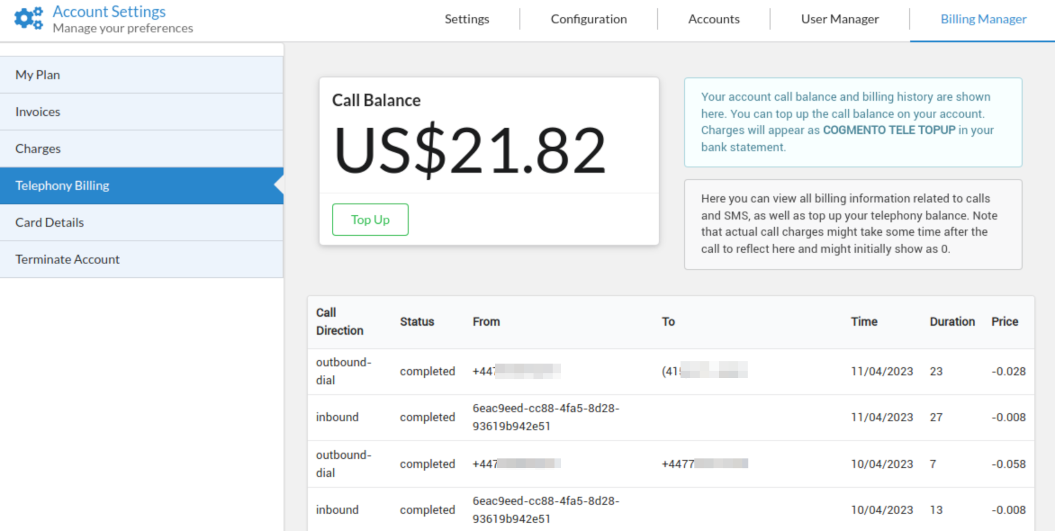Click the -0.058 price cell
The width and height of the screenshot is (1055, 531).
1009,464
